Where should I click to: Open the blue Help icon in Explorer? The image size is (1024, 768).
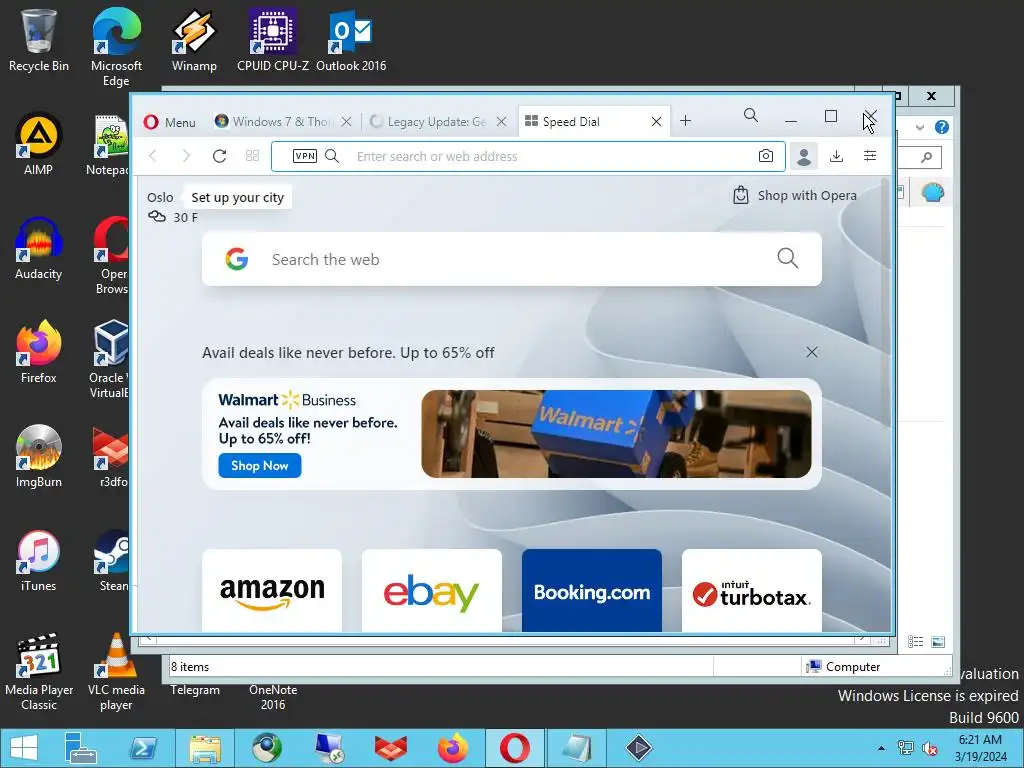tap(941, 127)
